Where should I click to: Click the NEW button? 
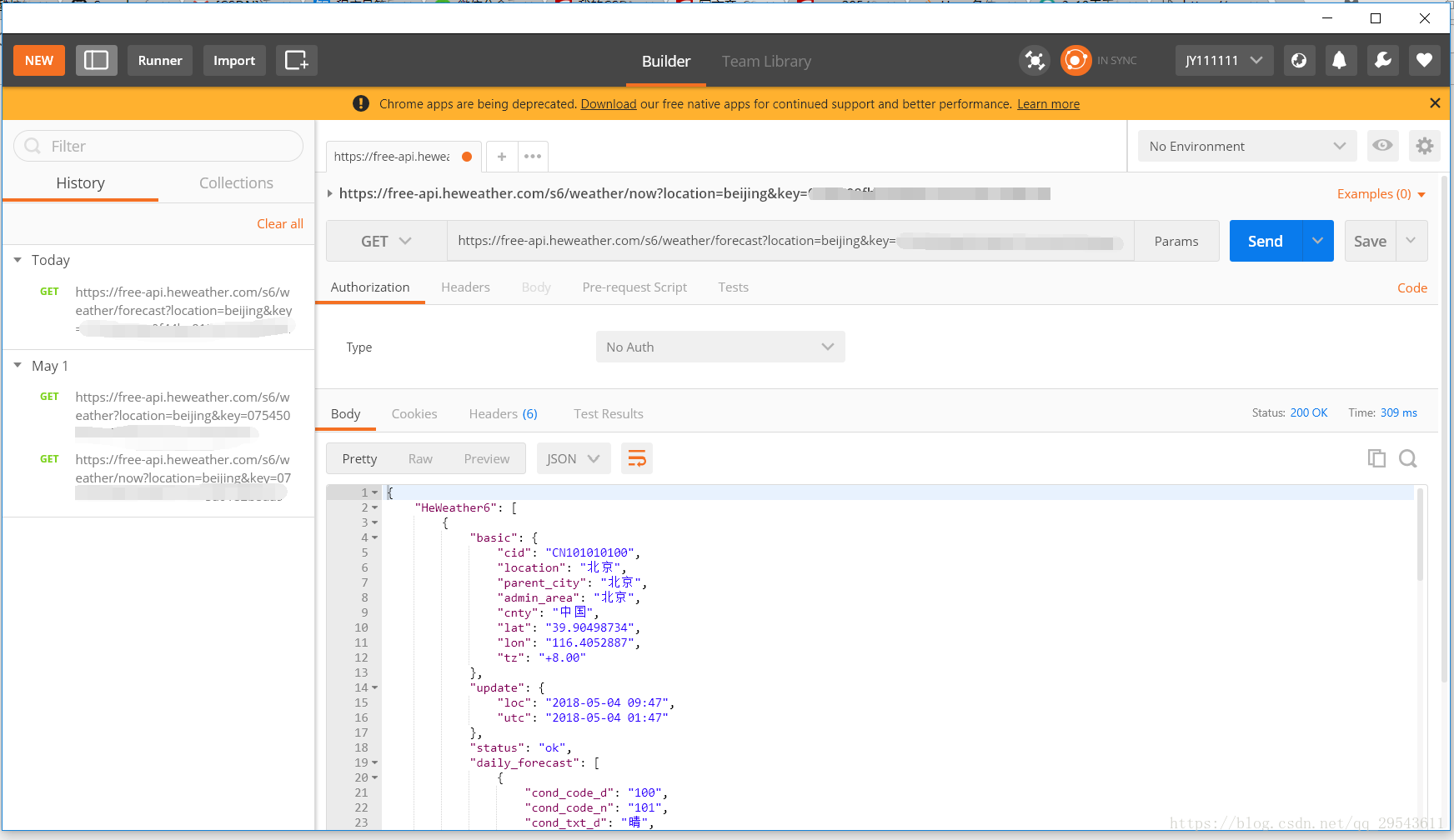tap(39, 60)
